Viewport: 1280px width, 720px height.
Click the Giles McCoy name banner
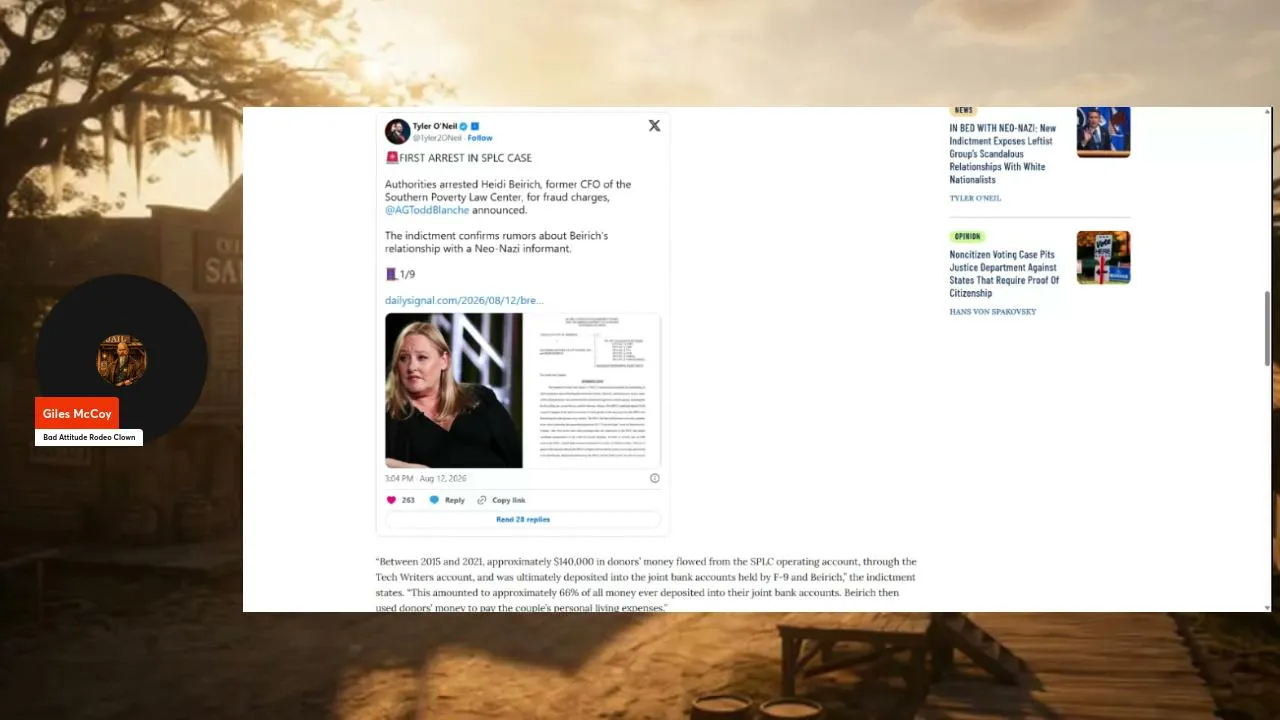tap(77, 414)
